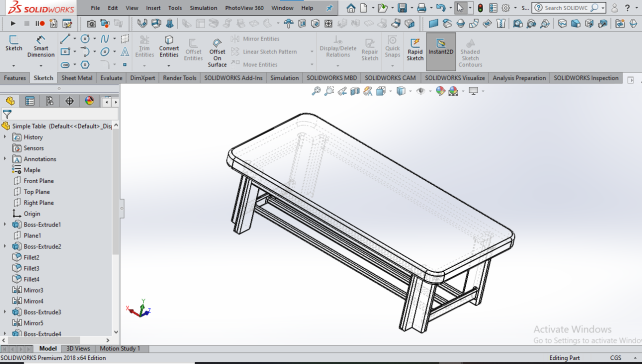Open the Motion Study 1 tab
Screen dimensions: 642x364
(120, 348)
